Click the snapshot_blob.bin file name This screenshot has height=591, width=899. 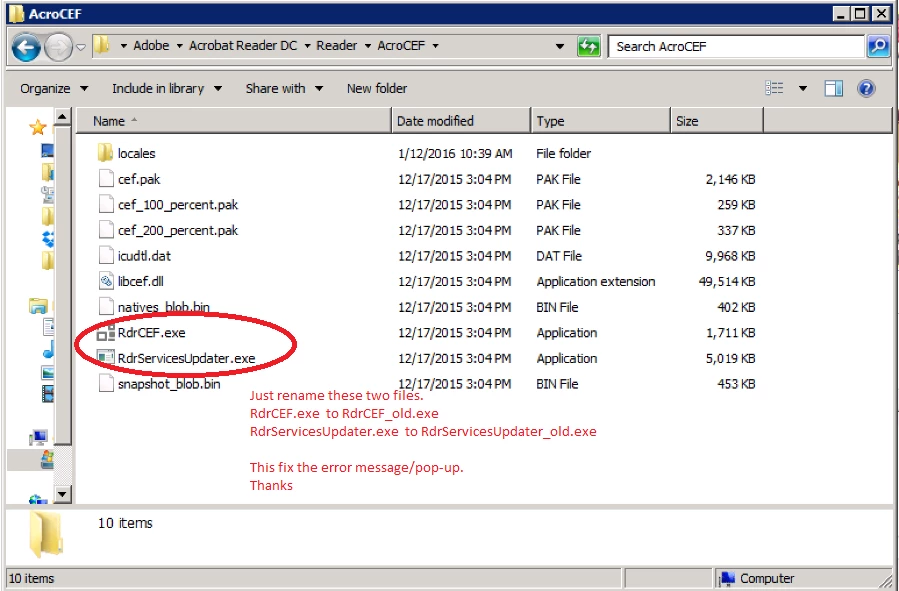169,384
